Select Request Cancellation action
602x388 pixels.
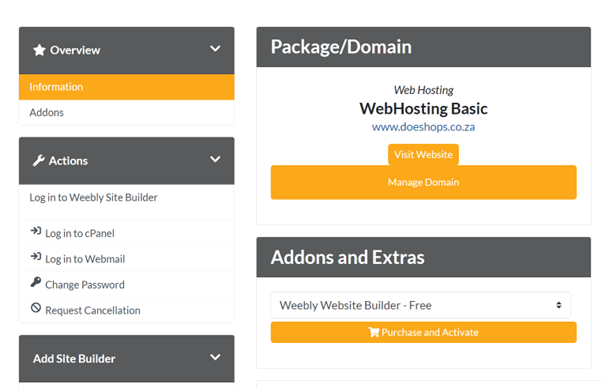[127, 310]
